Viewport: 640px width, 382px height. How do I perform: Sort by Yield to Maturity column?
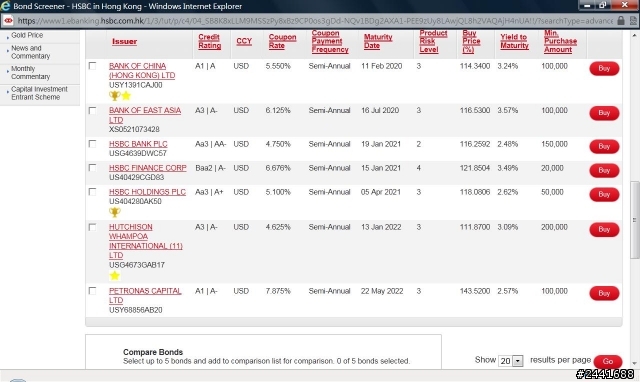click(x=514, y=41)
